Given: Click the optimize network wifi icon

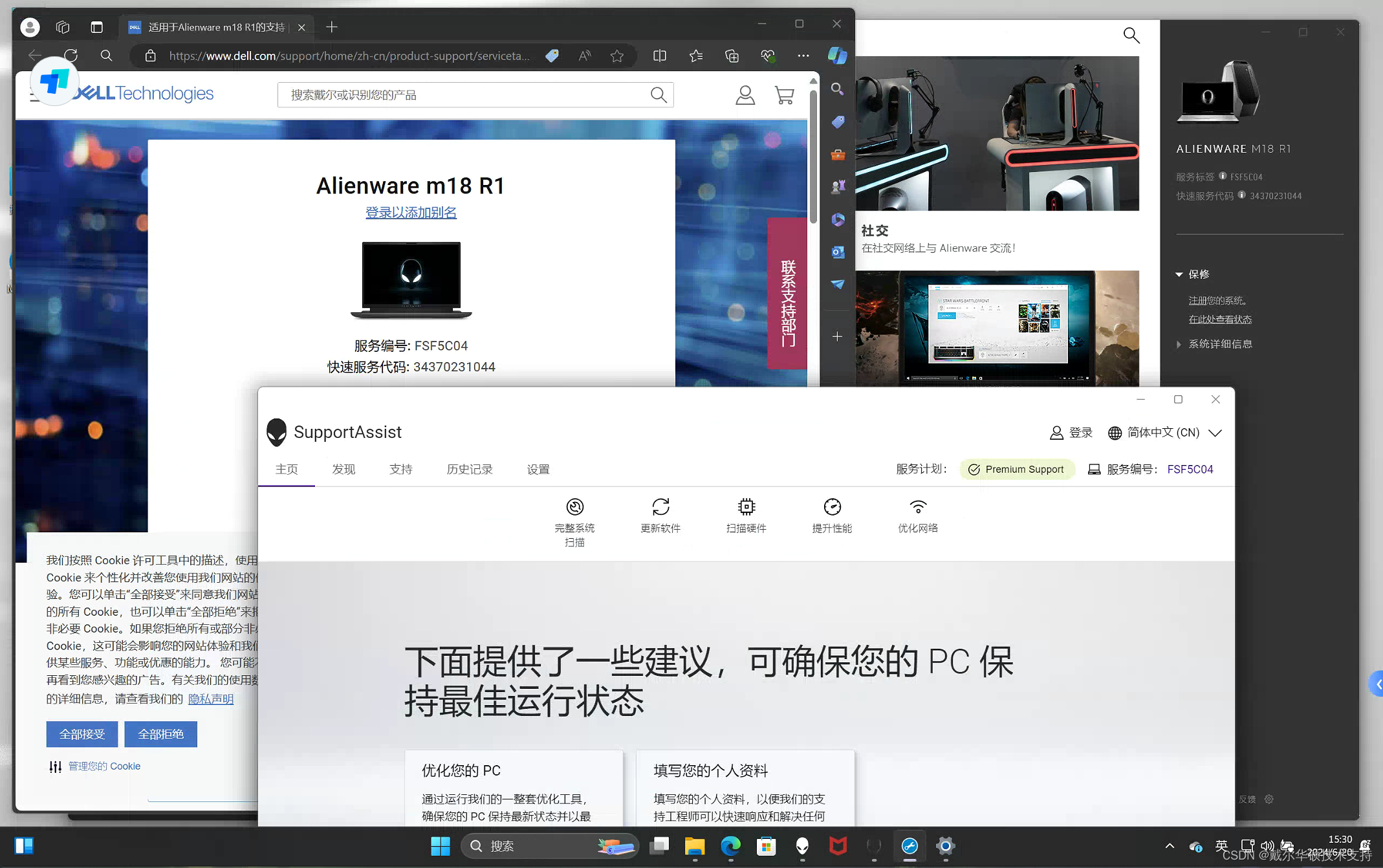Looking at the screenshot, I should [917, 506].
